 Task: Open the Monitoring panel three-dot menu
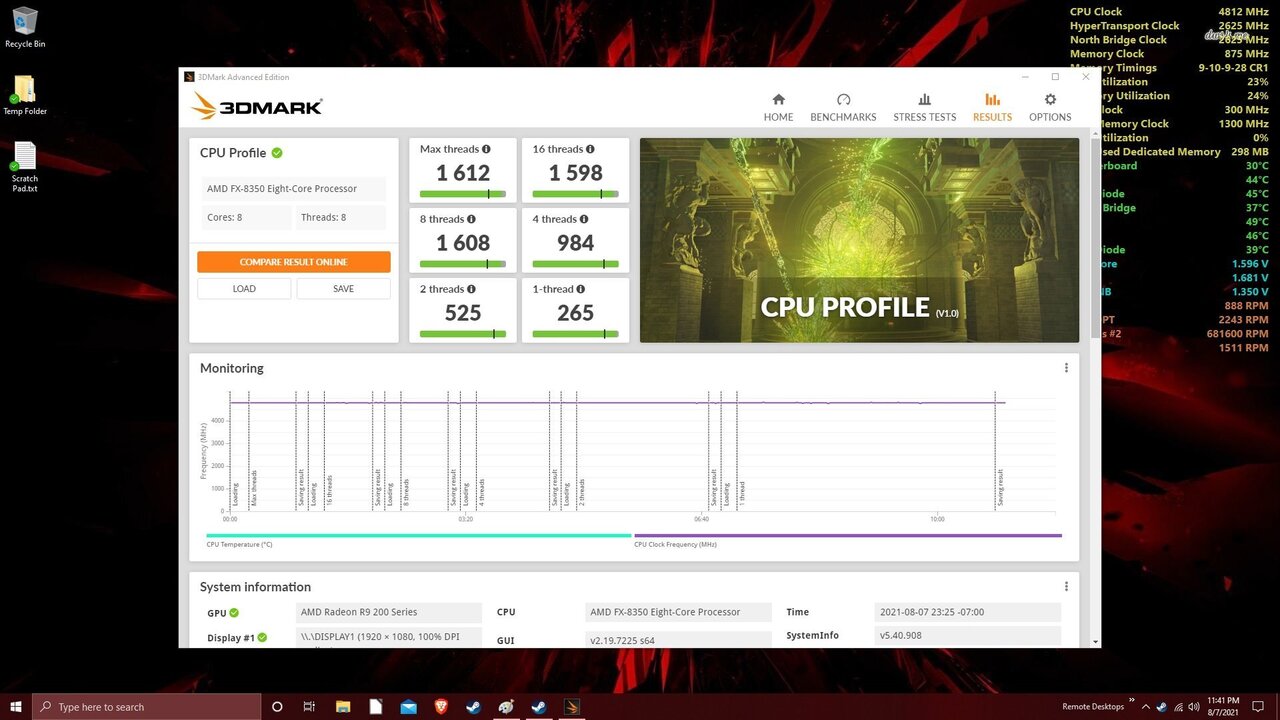click(x=1066, y=368)
